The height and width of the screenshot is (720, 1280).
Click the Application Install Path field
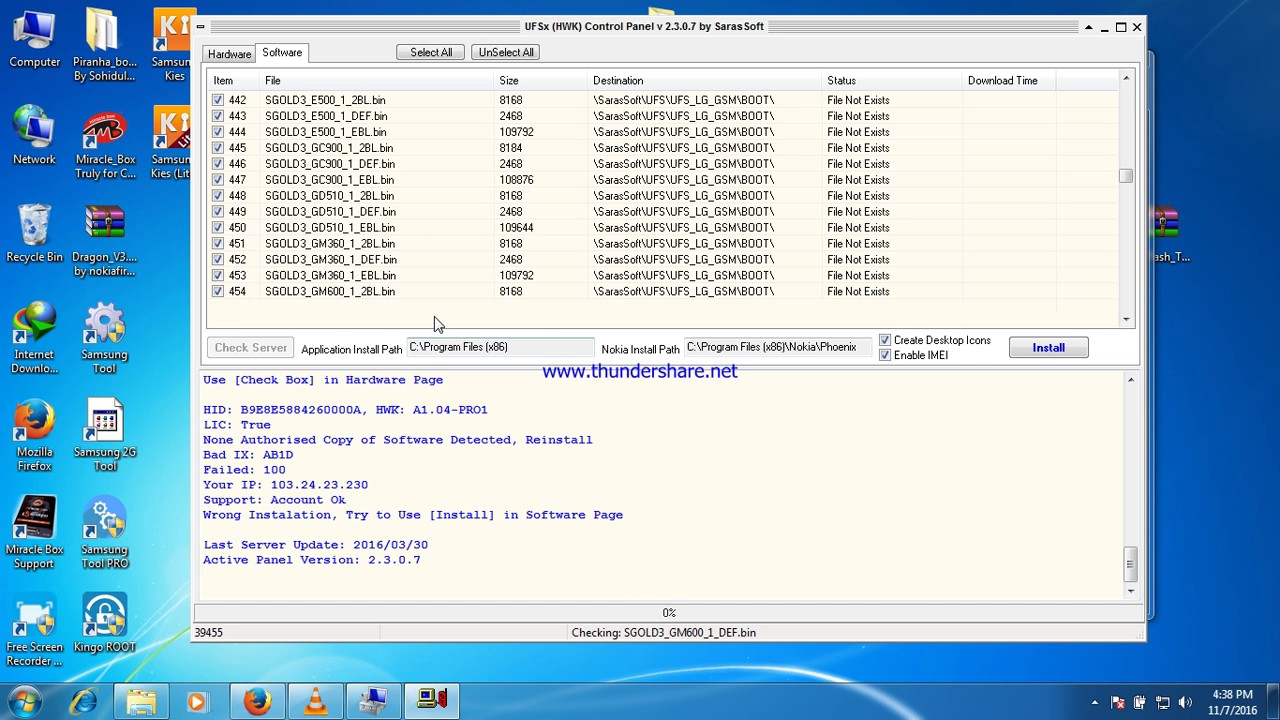click(500, 347)
